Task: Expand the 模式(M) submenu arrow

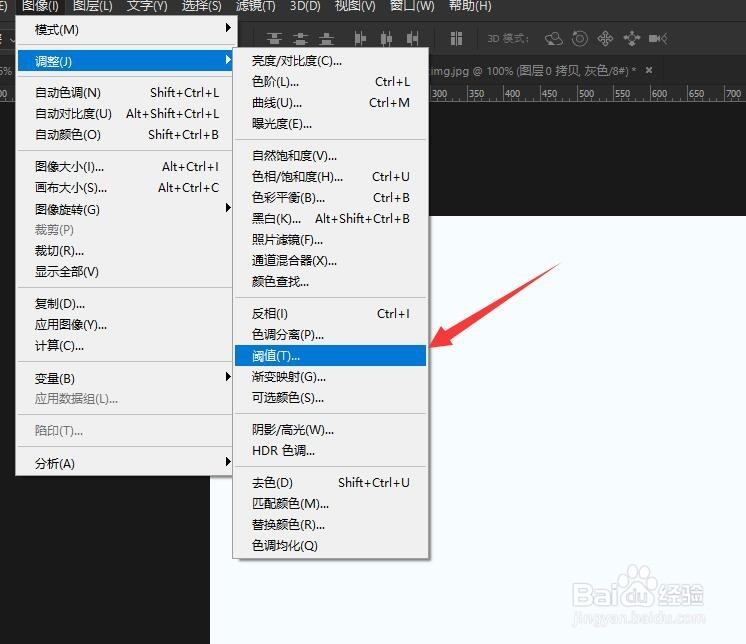Action: click(x=228, y=28)
